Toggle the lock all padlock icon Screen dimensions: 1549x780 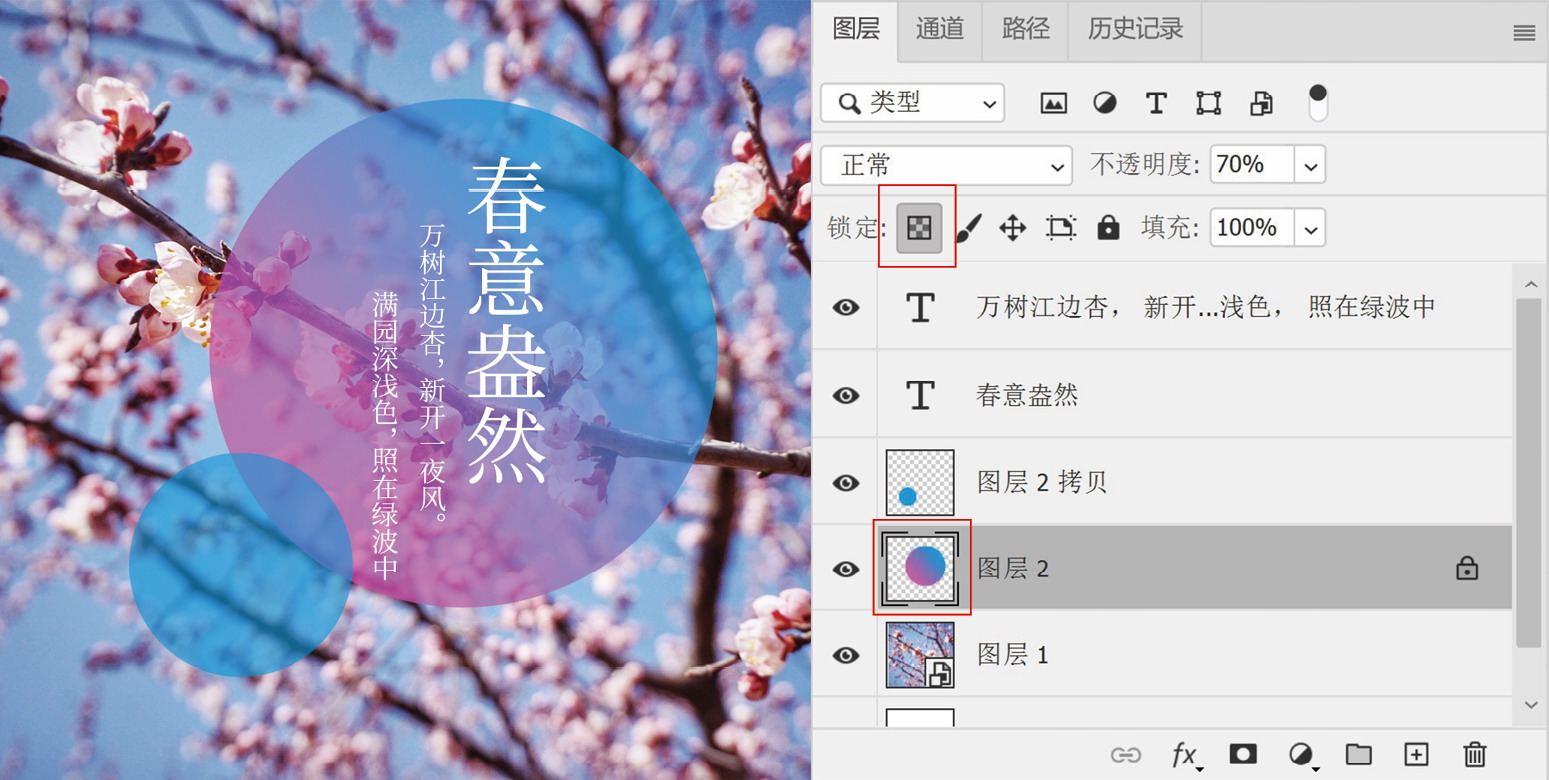coord(1108,229)
